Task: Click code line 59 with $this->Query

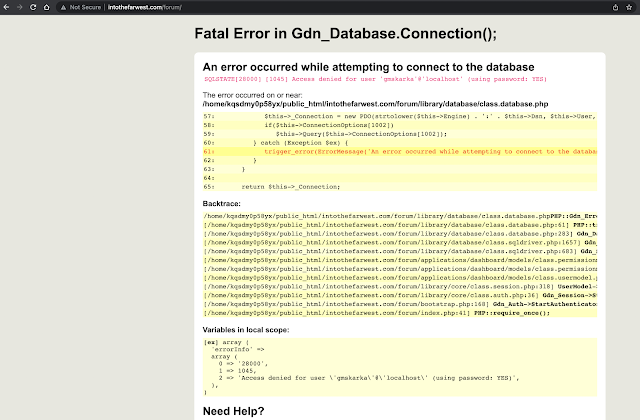Action: [x=400, y=134]
